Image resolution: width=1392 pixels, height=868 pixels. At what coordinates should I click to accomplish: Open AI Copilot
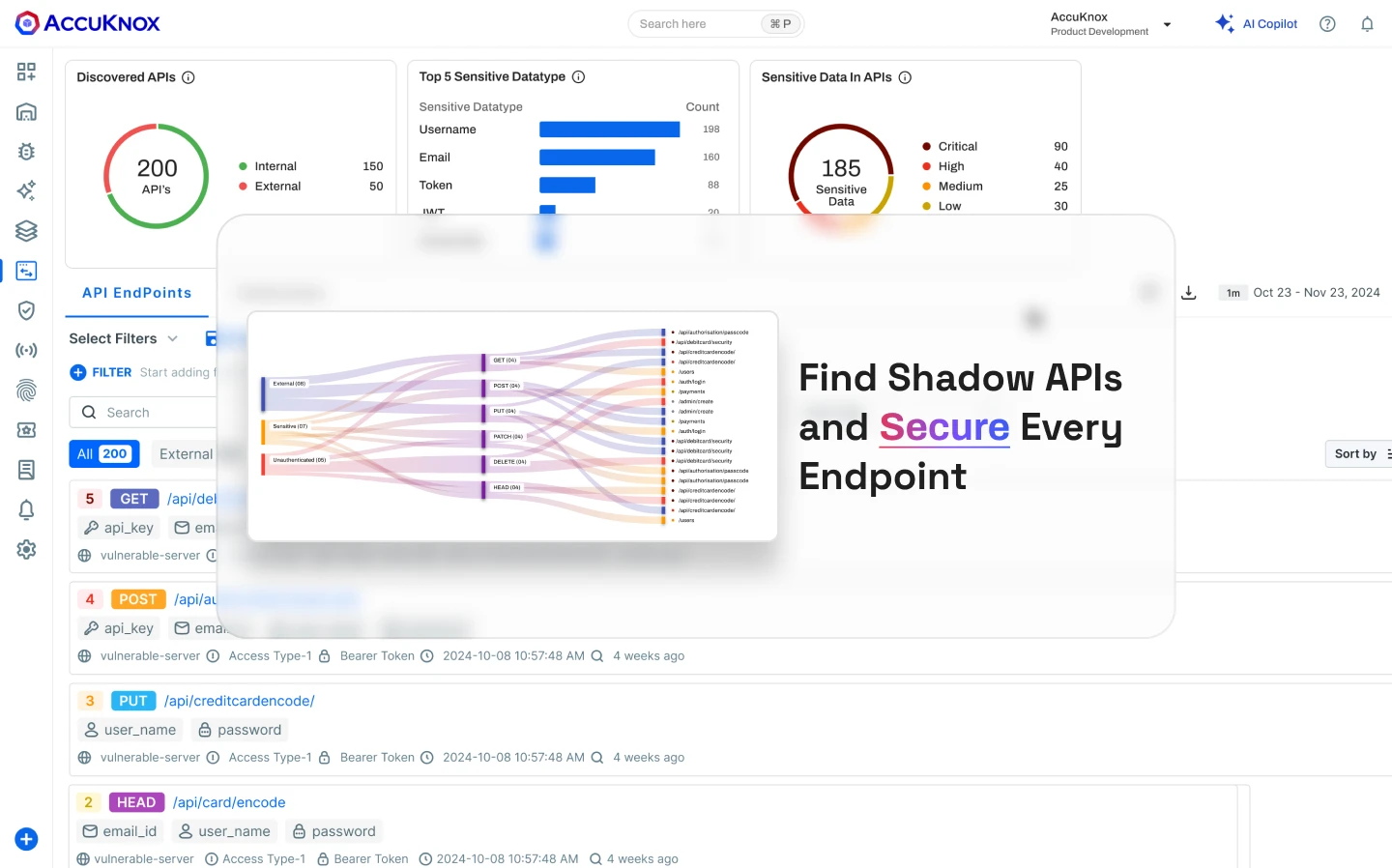(x=1257, y=23)
